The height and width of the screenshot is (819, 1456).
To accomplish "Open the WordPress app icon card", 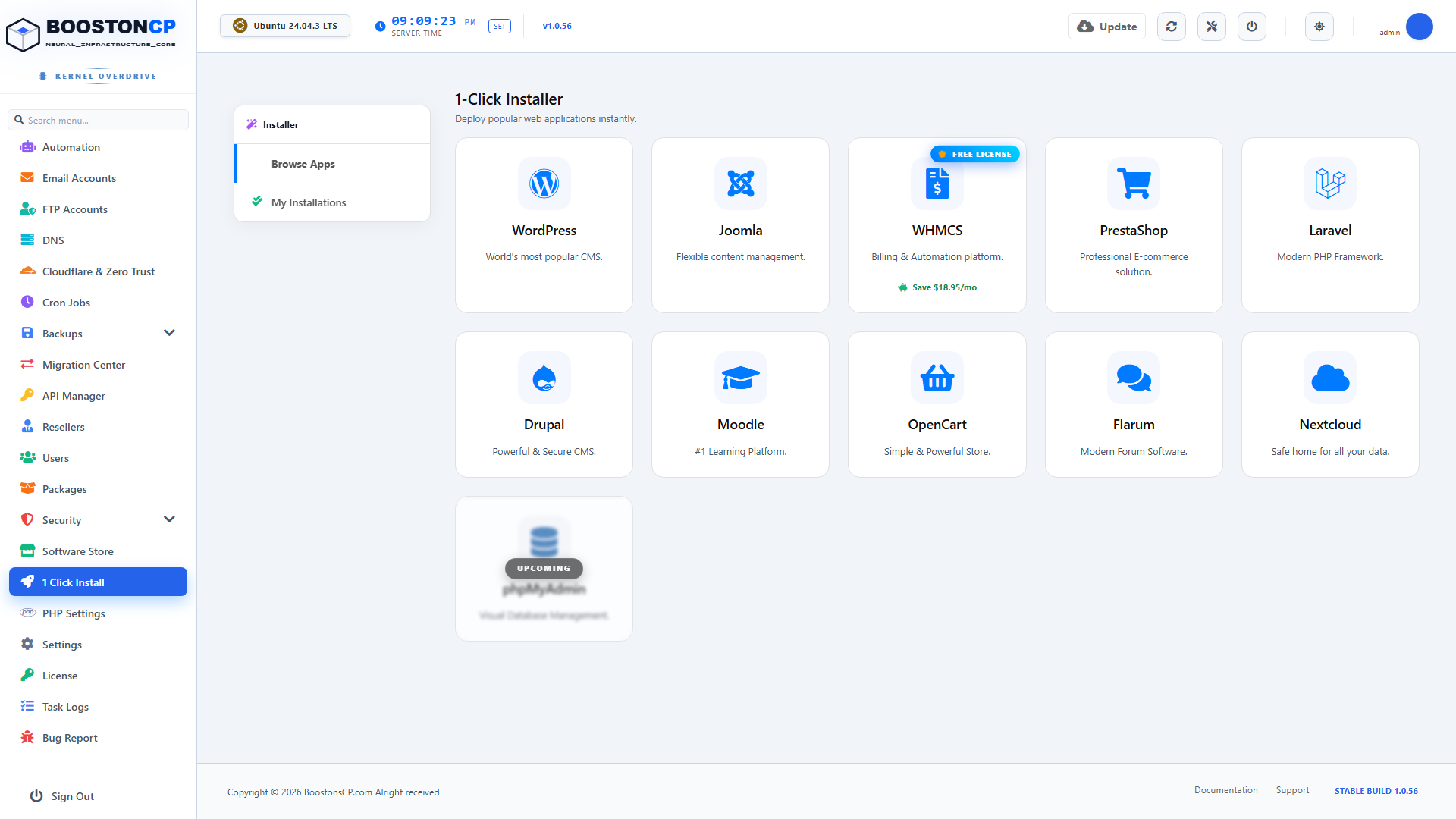I will click(x=544, y=184).
